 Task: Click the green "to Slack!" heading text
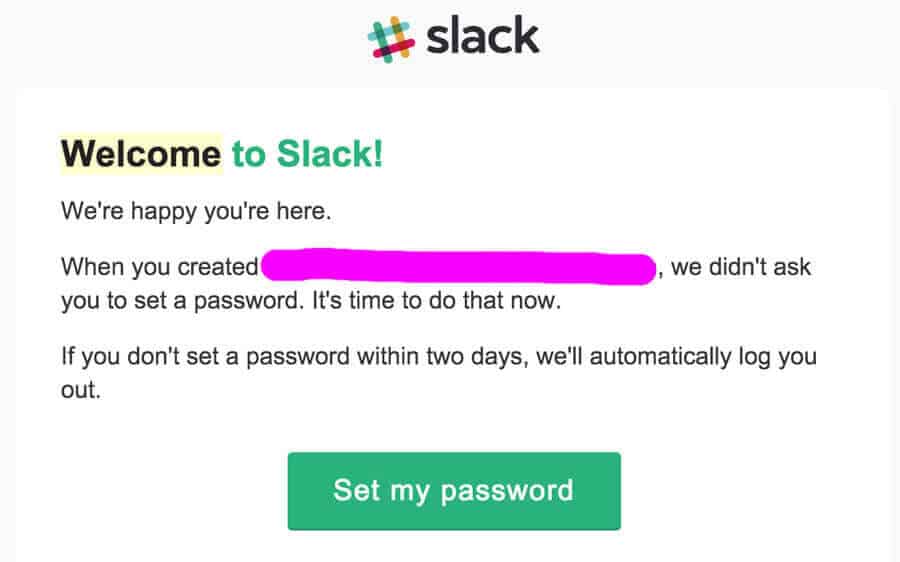[x=307, y=154]
